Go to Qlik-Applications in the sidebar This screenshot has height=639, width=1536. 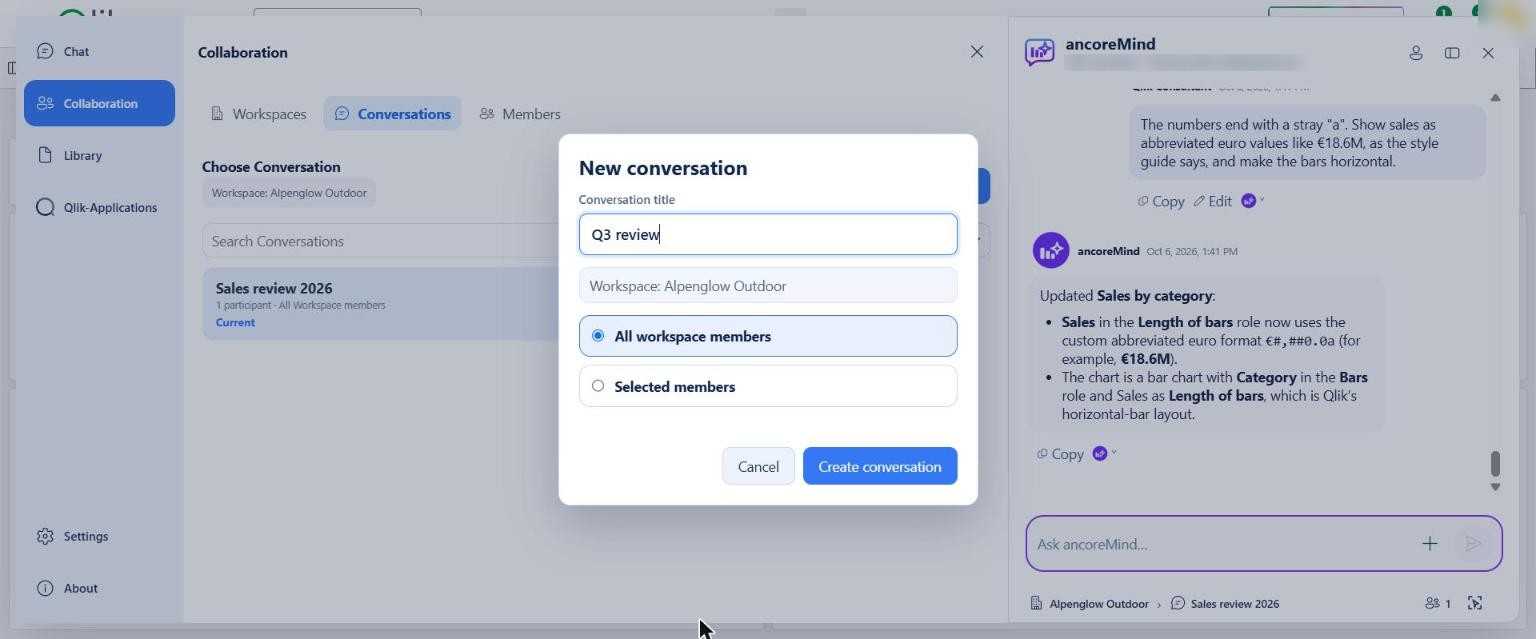pos(99,207)
